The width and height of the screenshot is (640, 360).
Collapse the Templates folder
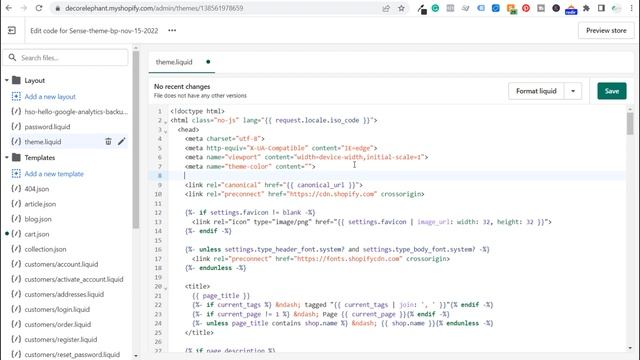7,158
